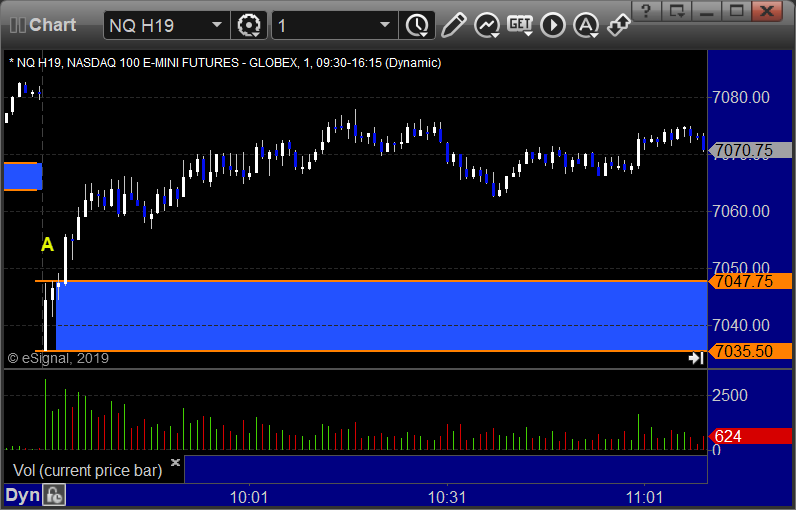Click the 7060.00 price axis label
The height and width of the screenshot is (510, 796).
(741, 211)
